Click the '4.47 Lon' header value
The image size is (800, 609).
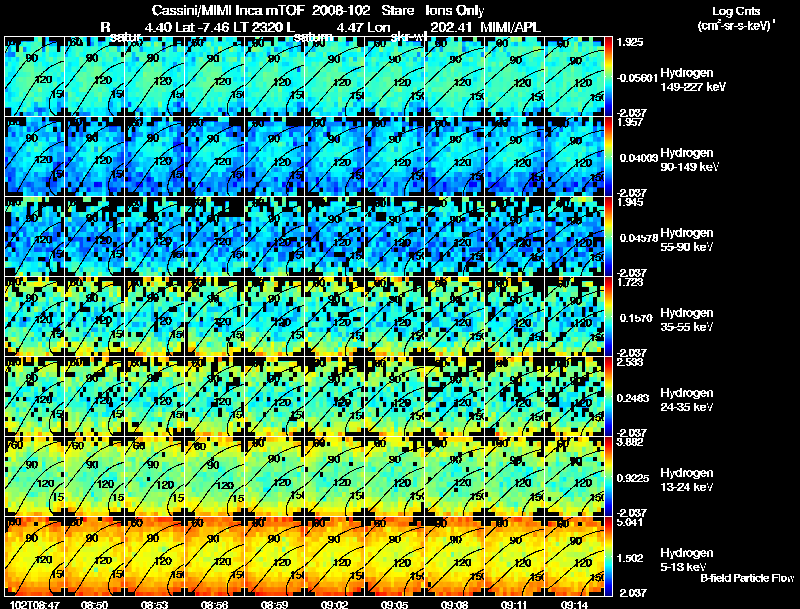(363, 27)
